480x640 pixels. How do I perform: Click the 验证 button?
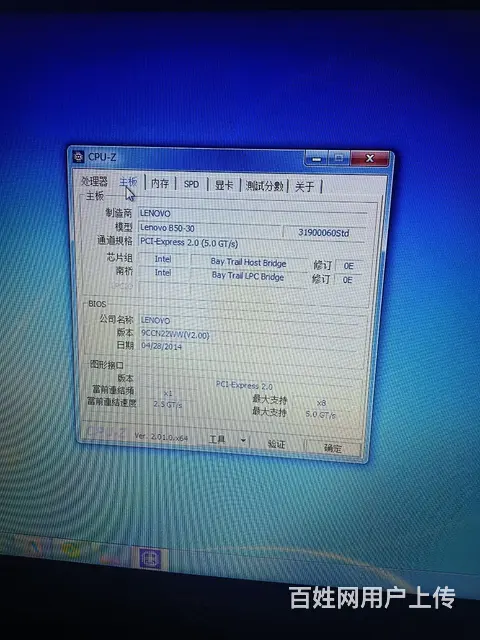[277, 444]
